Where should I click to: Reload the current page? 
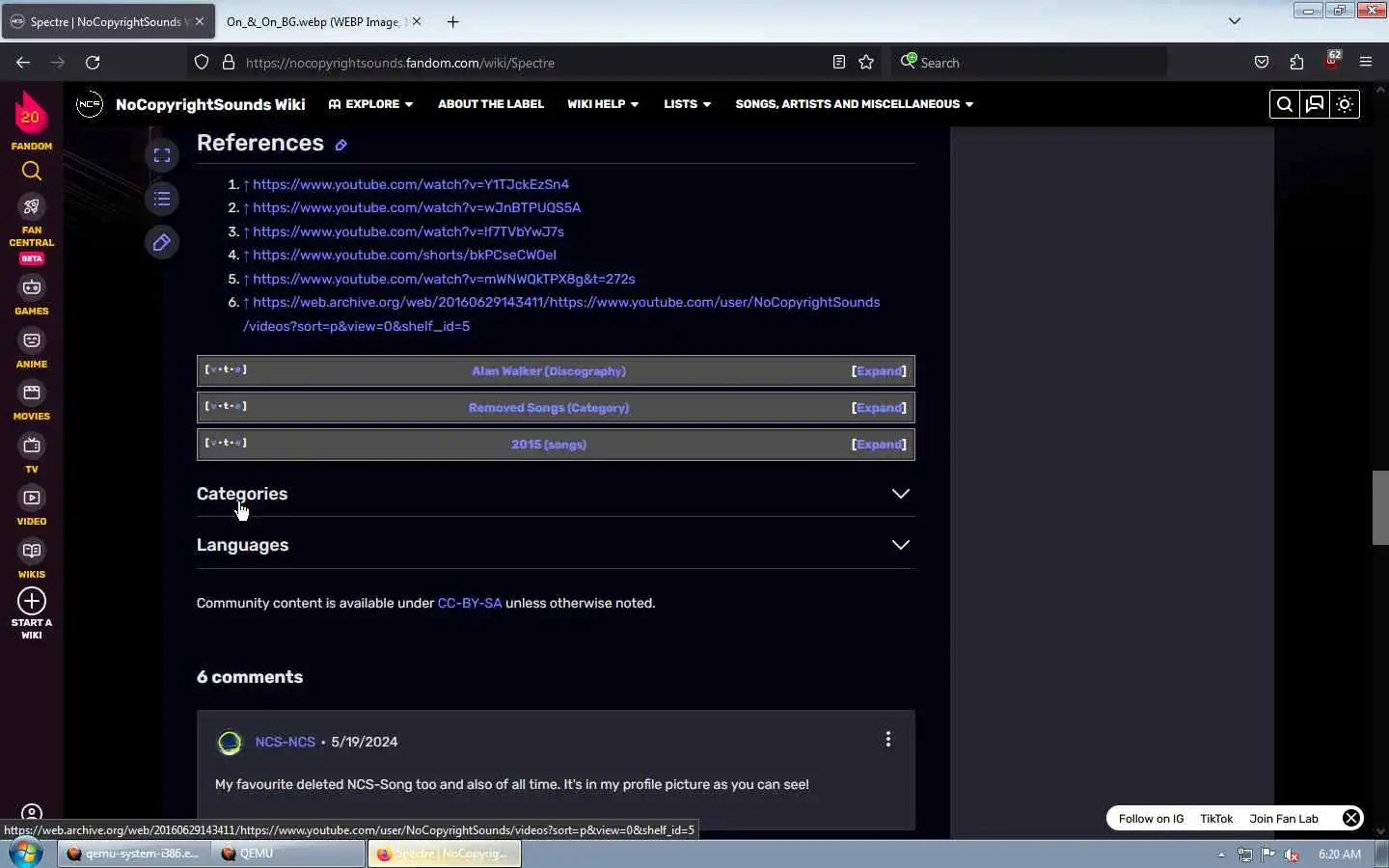click(93, 62)
